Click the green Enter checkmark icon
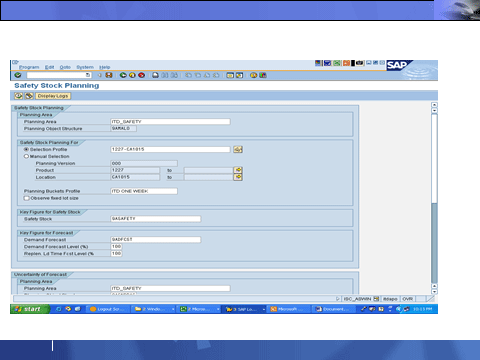This screenshot has height=360, width=480. [18, 76]
